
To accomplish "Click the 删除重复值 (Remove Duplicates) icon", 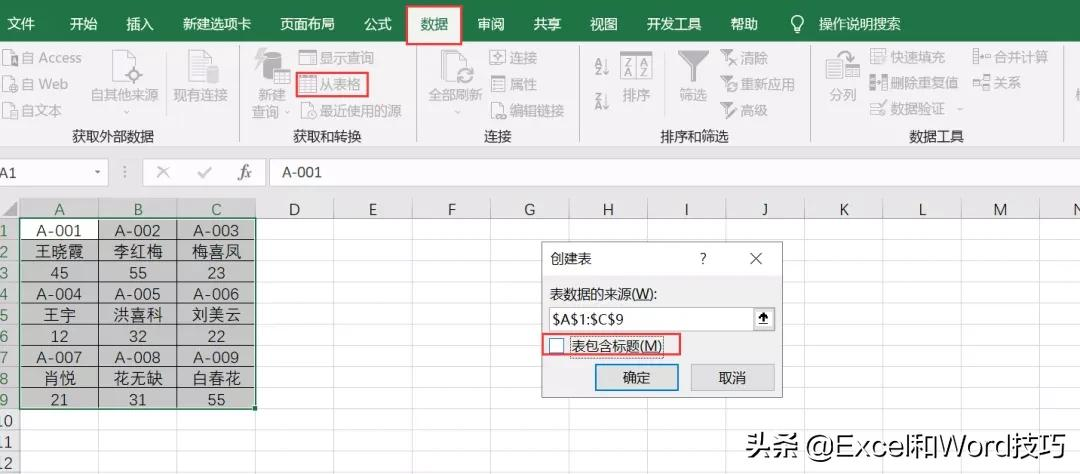I will point(878,83).
